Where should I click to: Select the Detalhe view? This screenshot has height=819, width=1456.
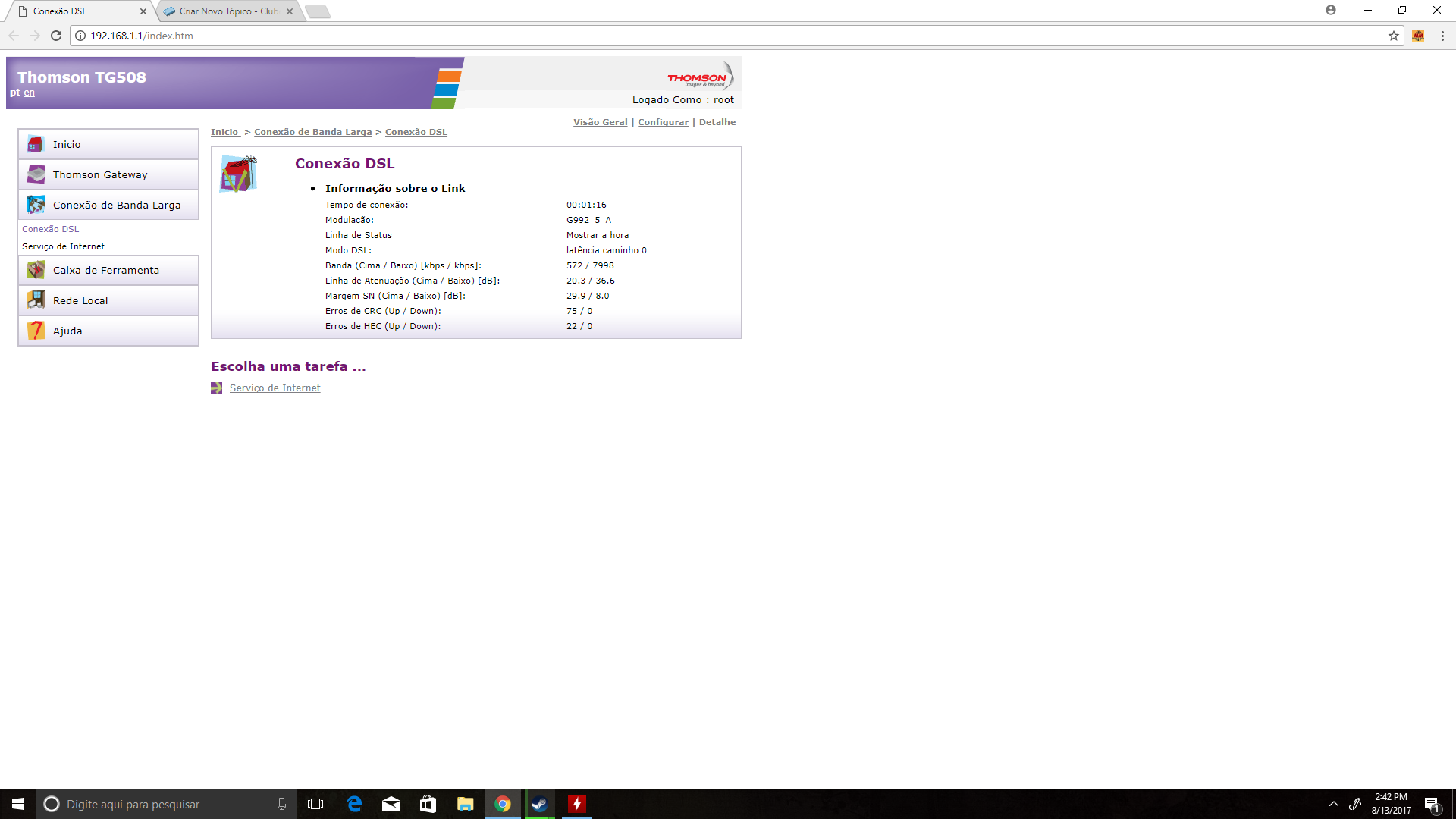pos(717,122)
